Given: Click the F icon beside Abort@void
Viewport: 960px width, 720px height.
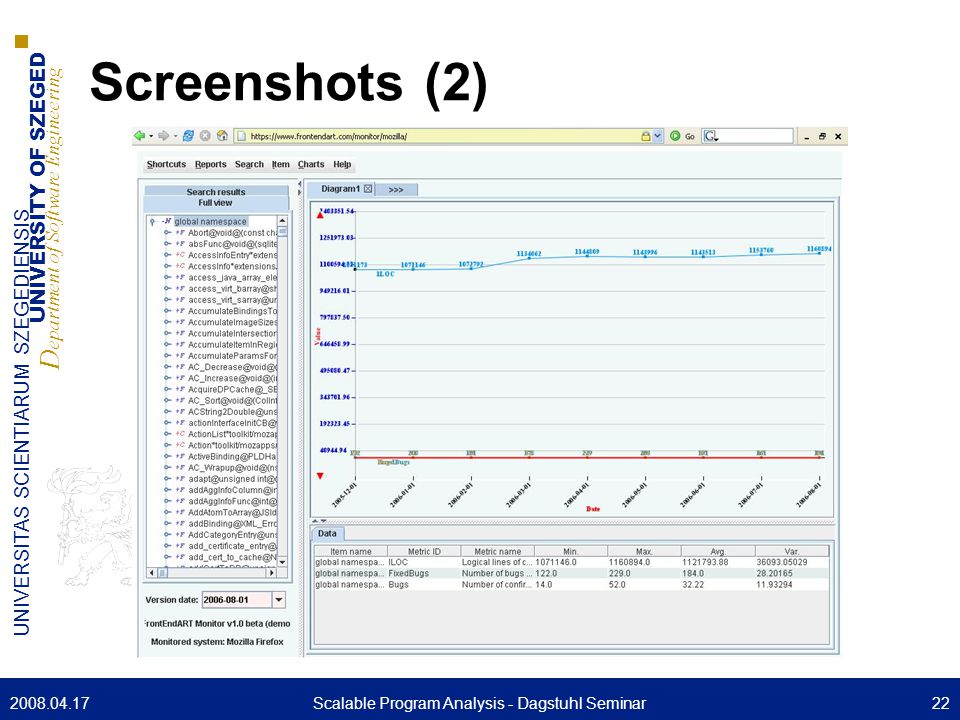Looking at the screenshot, I should pos(180,233).
